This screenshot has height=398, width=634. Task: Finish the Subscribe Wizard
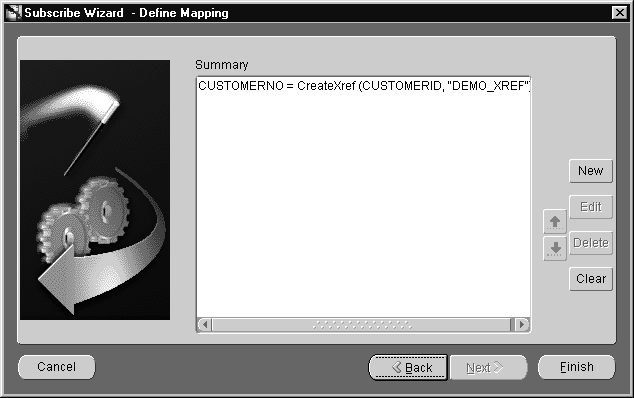point(576,367)
